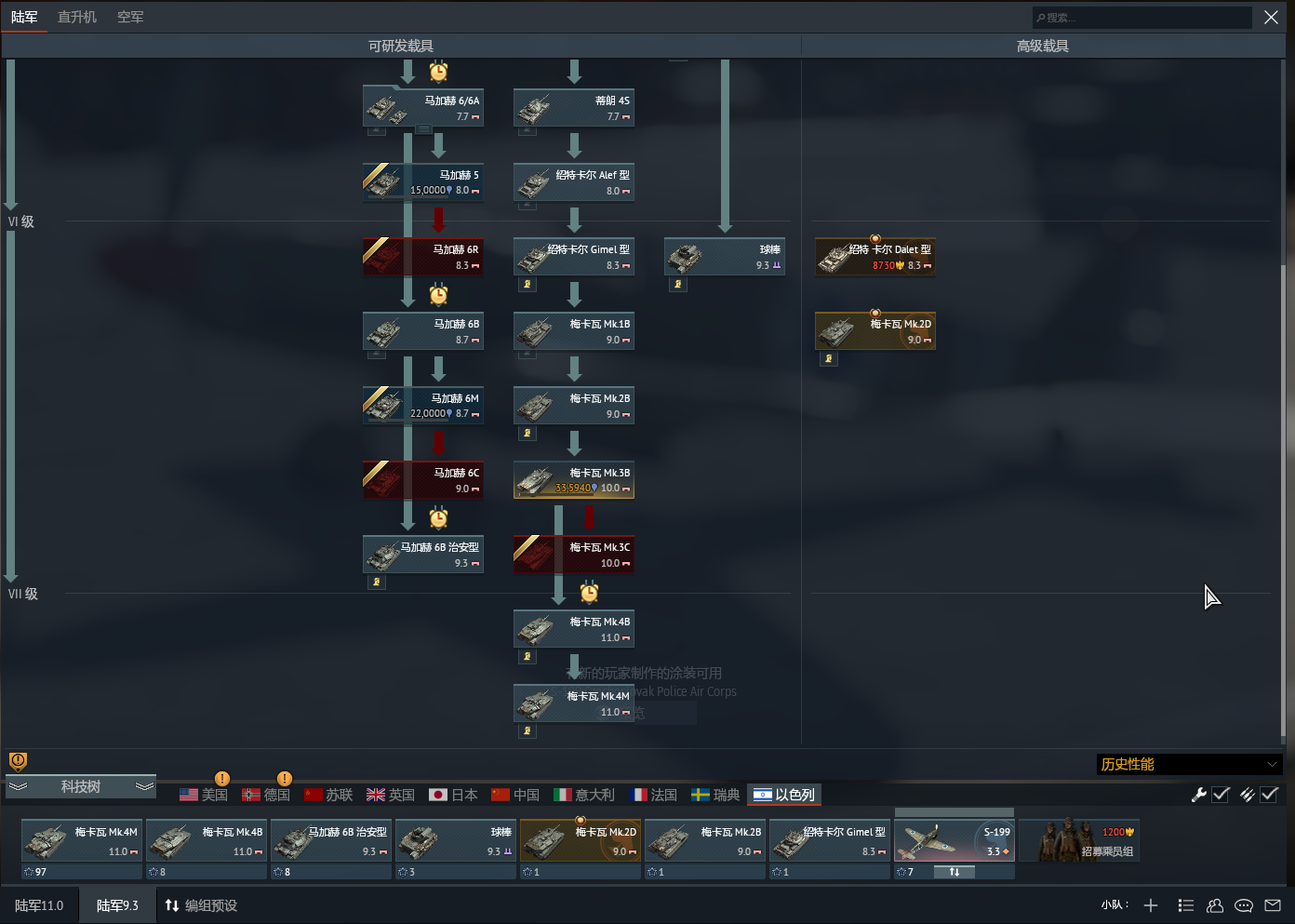
Task: Click the swap arrows under S-199 slot
Action: pos(954,872)
